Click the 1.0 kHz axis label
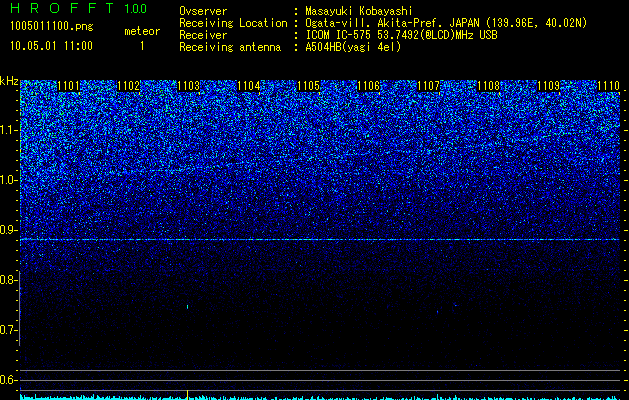Screen dimensions: 629x400 [8, 180]
